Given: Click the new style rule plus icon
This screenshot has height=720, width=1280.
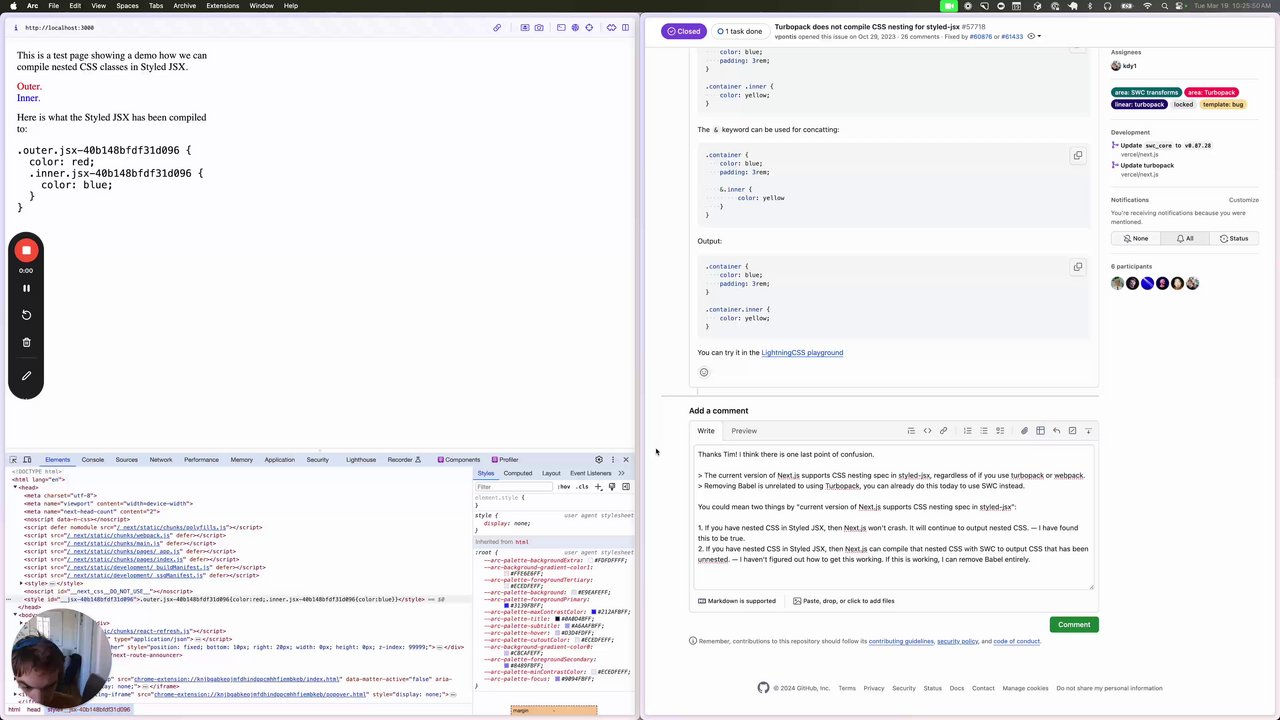Looking at the screenshot, I should [598, 487].
